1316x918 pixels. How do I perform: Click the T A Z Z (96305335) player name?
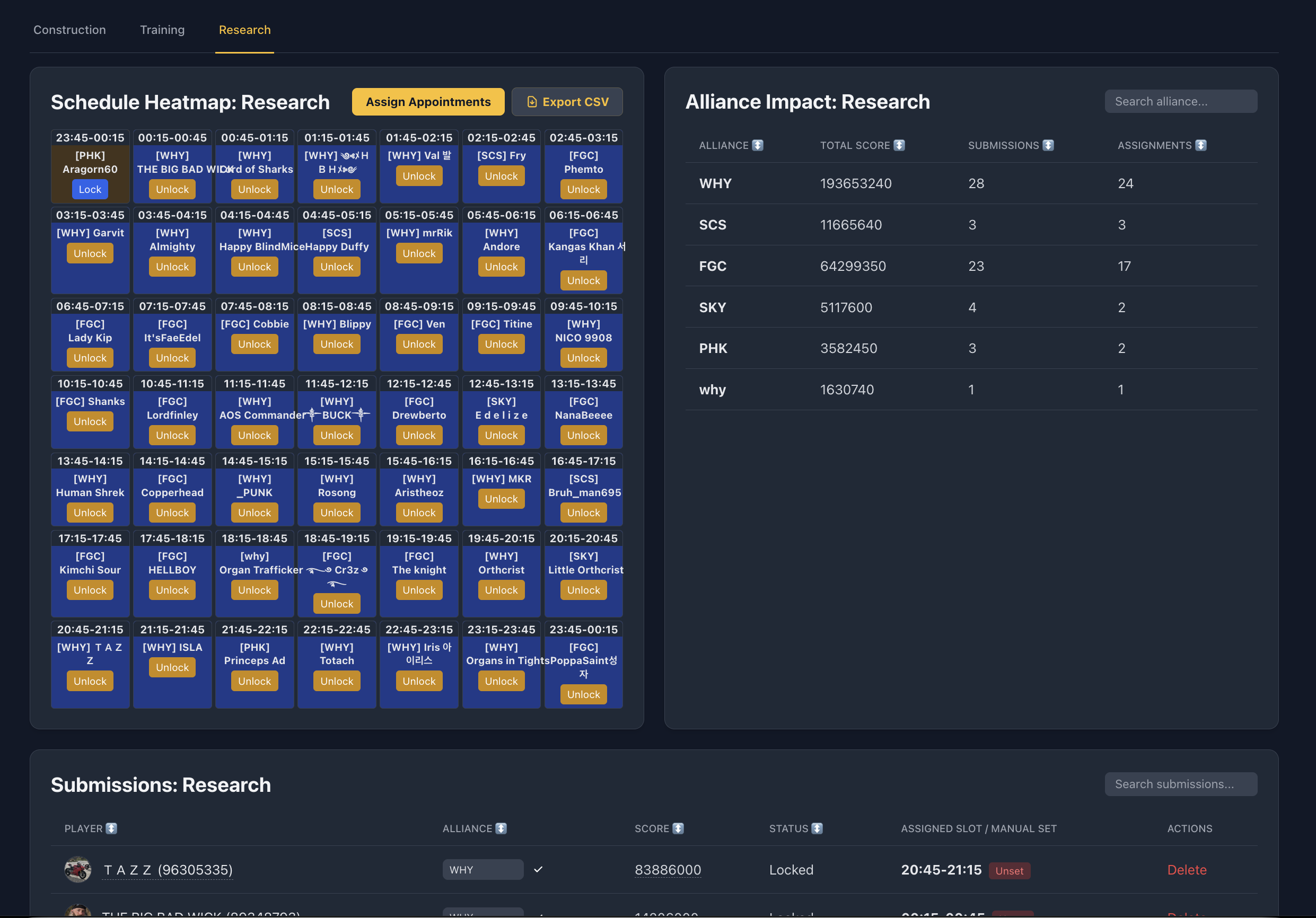(168, 870)
